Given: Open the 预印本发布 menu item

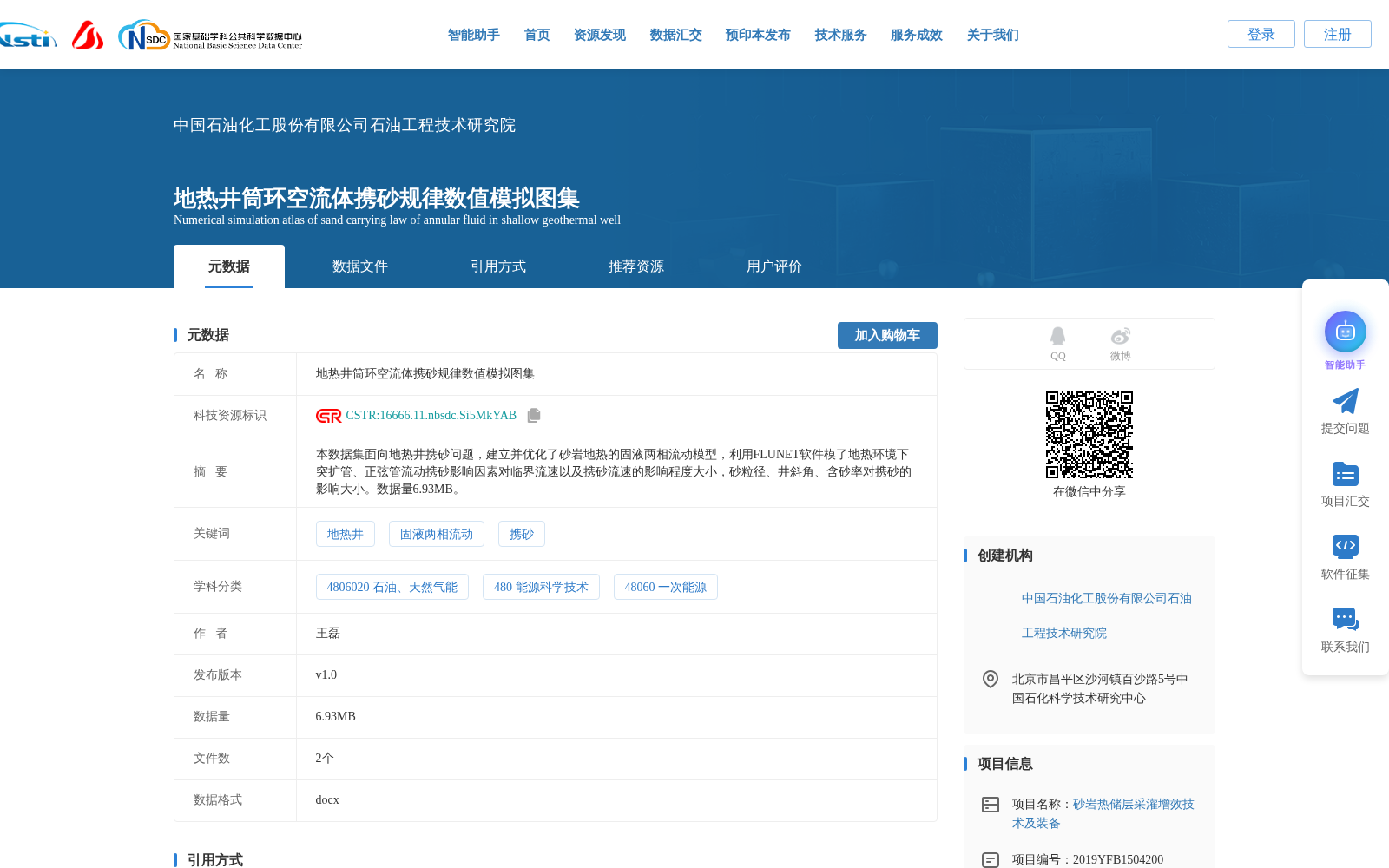Looking at the screenshot, I should (x=758, y=35).
